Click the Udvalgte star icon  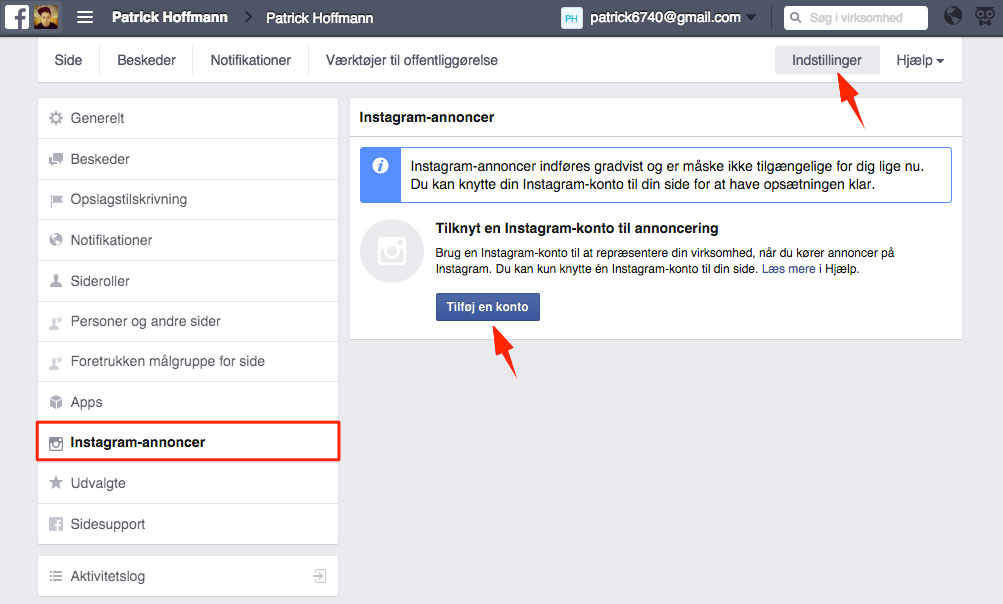(x=56, y=482)
